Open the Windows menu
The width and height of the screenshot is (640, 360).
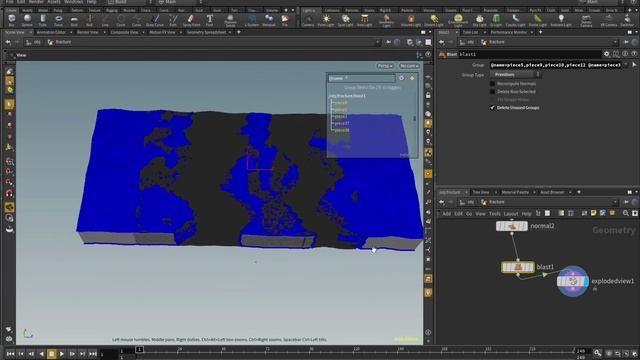pos(73,2)
